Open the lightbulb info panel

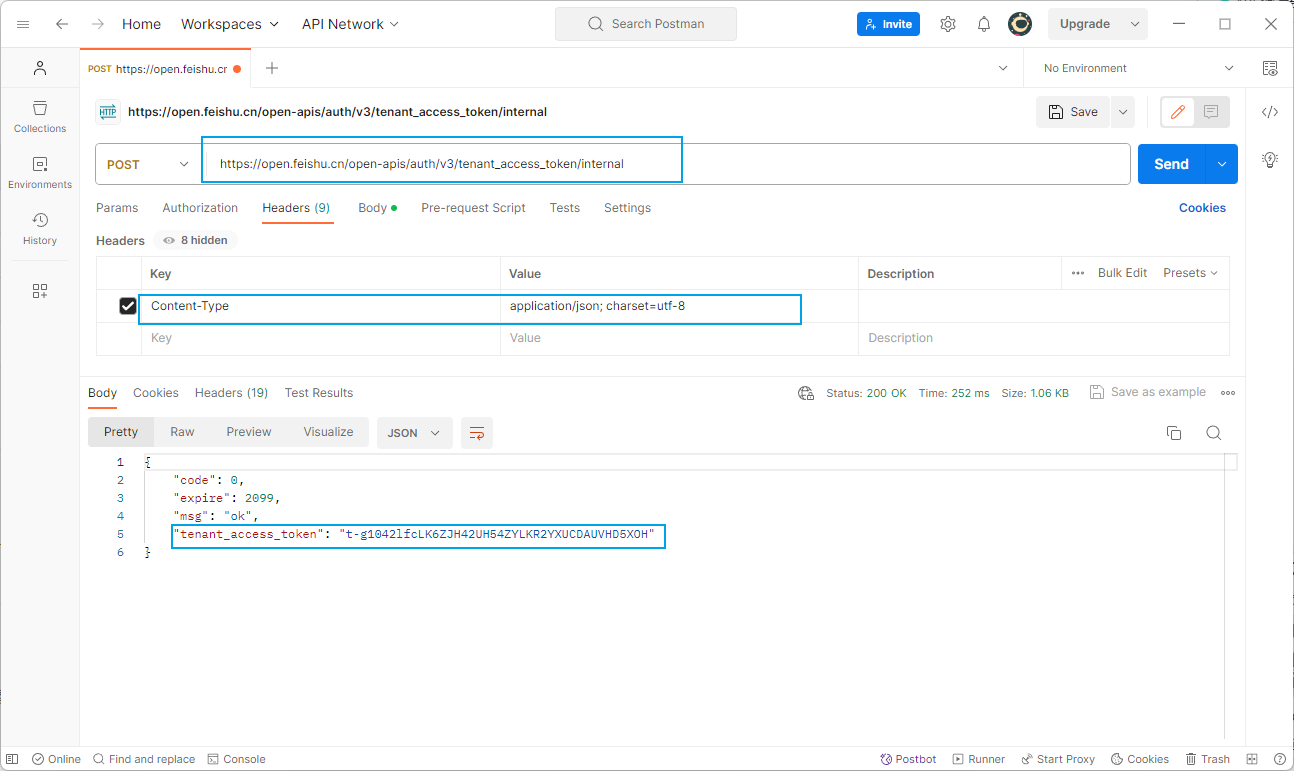pos(1270,159)
